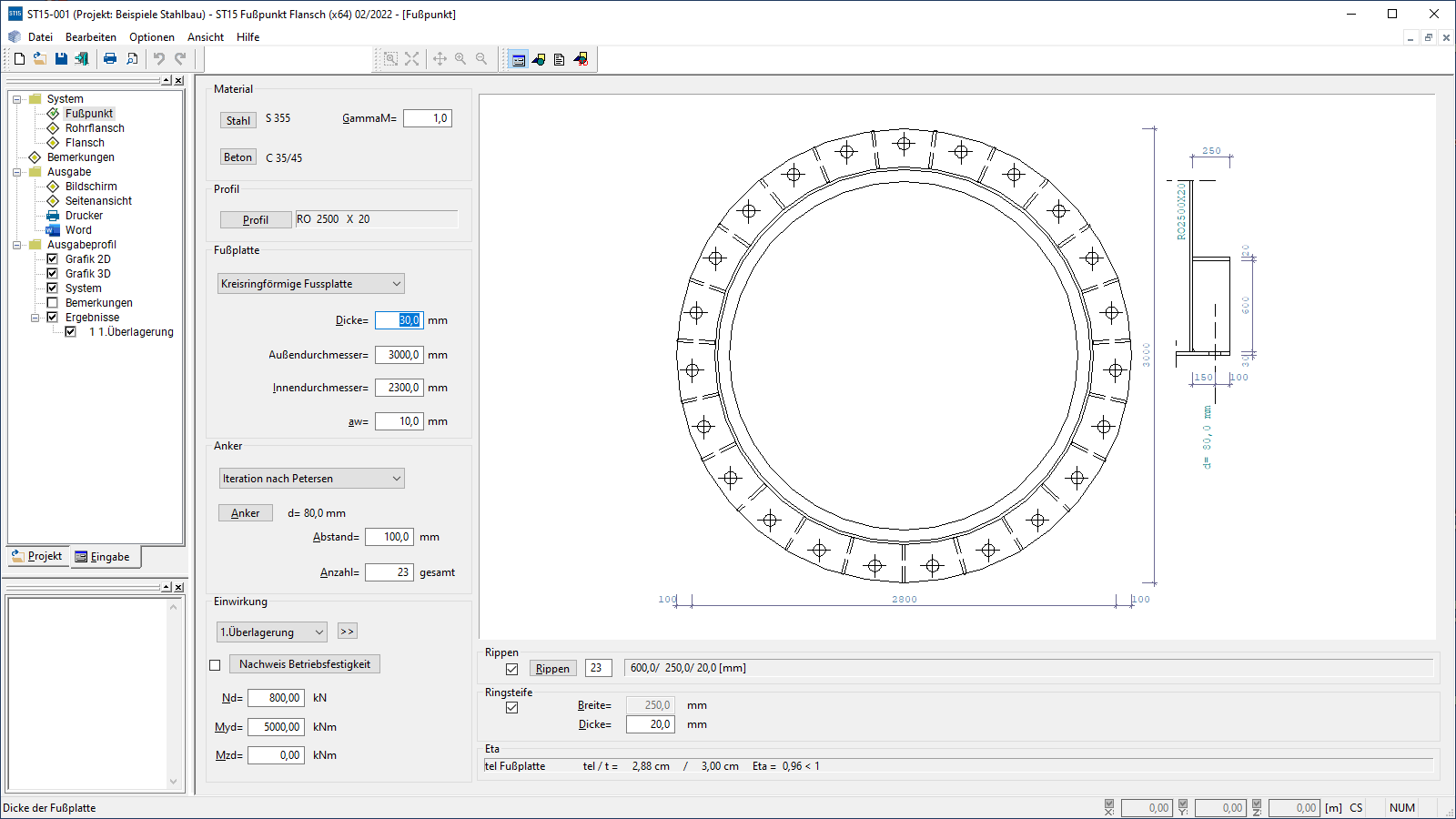Open Seitenansicht in the tree
Screen dimensions: 1456x819
[x=98, y=201]
